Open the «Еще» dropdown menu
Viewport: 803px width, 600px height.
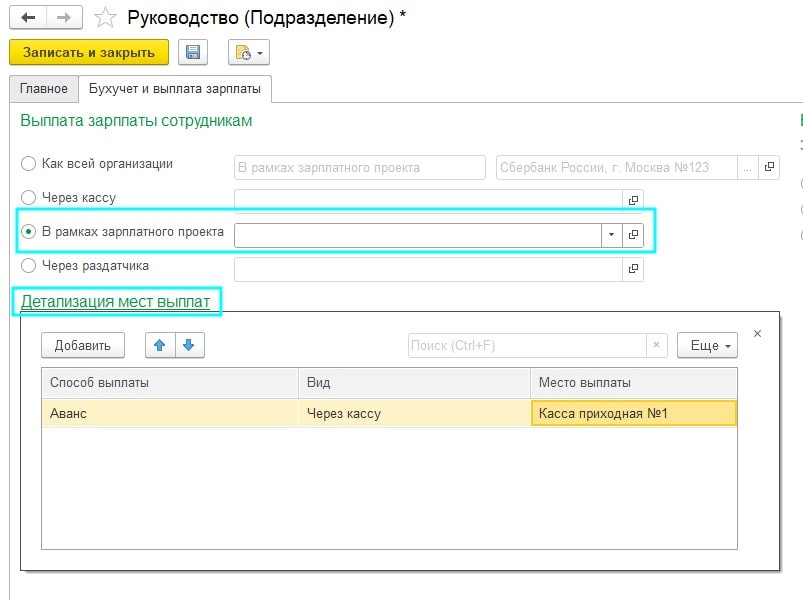point(707,345)
